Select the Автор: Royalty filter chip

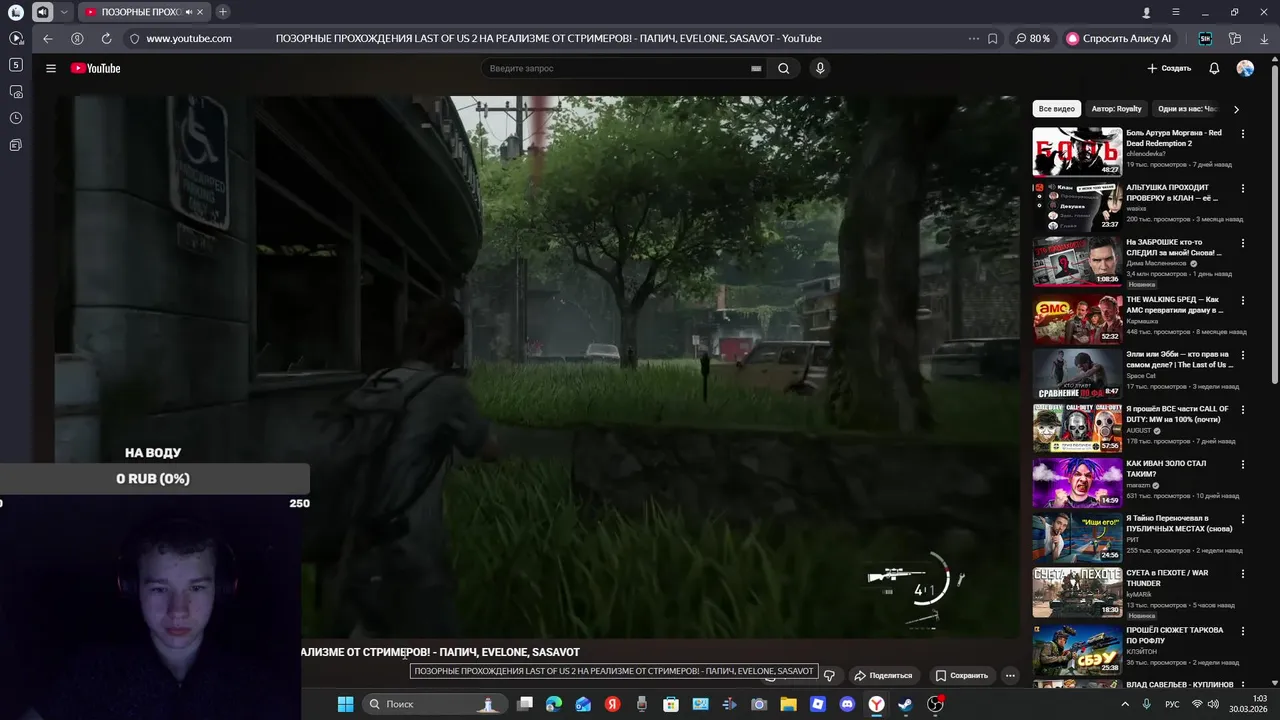coord(1116,109)
